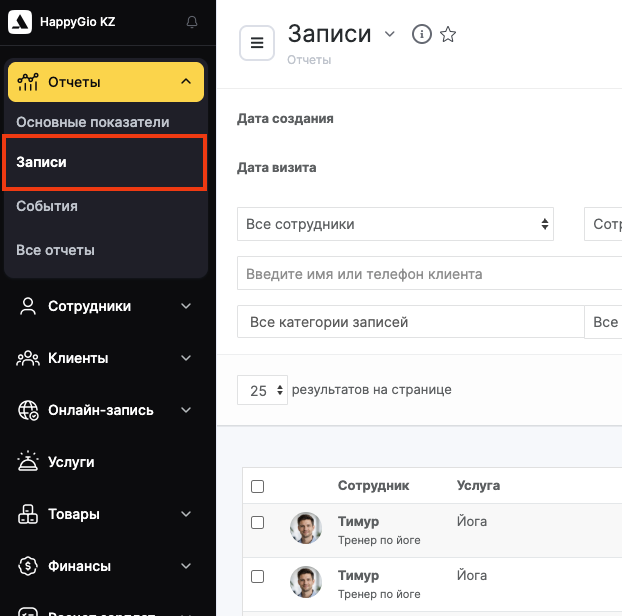This screenshot has width=622, height=616.
Task: Open the 25 results per page dropdown
Action: (x=262, y=390)
